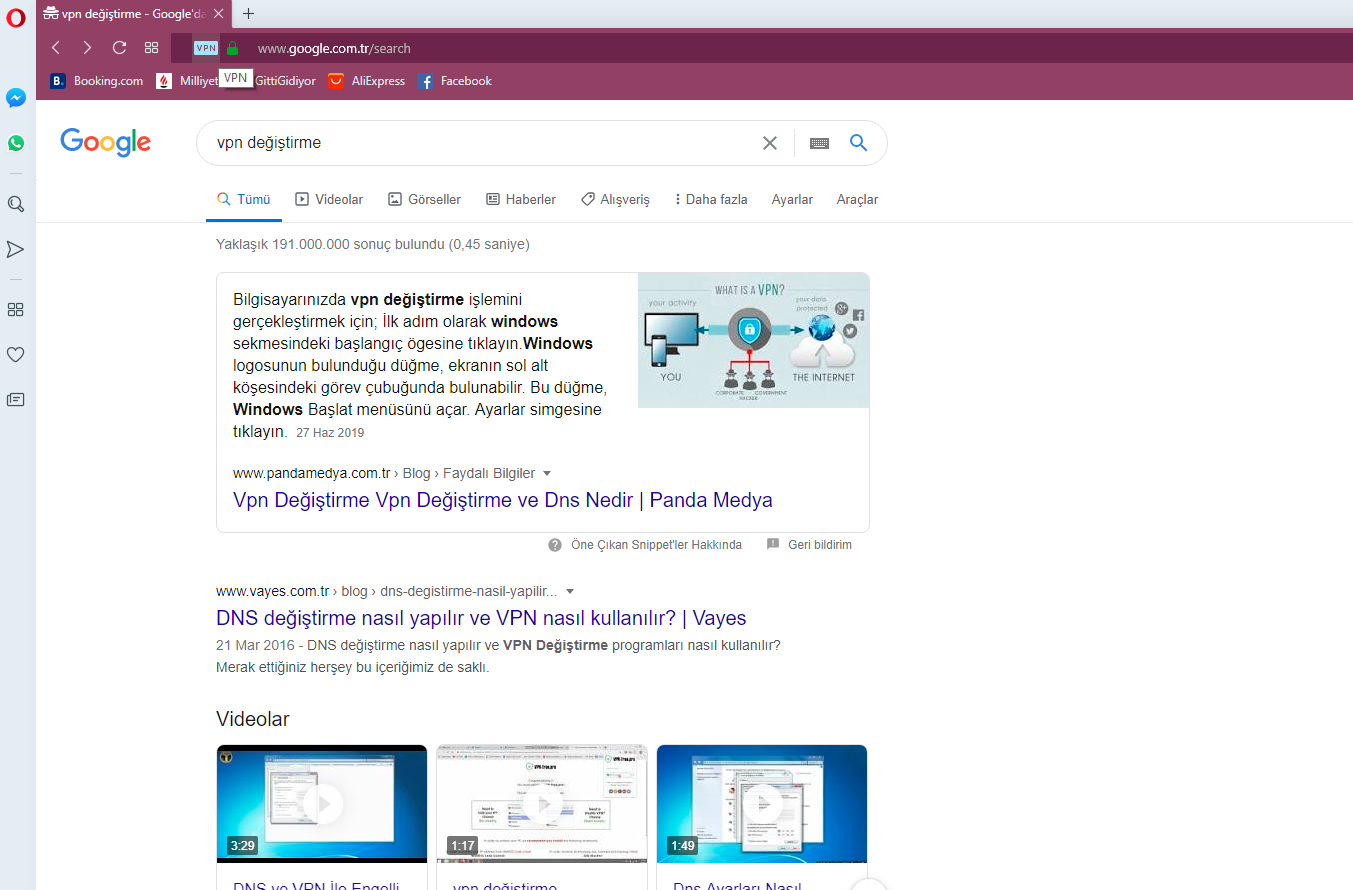Open the personal news icon in sidebar
This screenshot has height=890, width=1353.
coord(16,399)
